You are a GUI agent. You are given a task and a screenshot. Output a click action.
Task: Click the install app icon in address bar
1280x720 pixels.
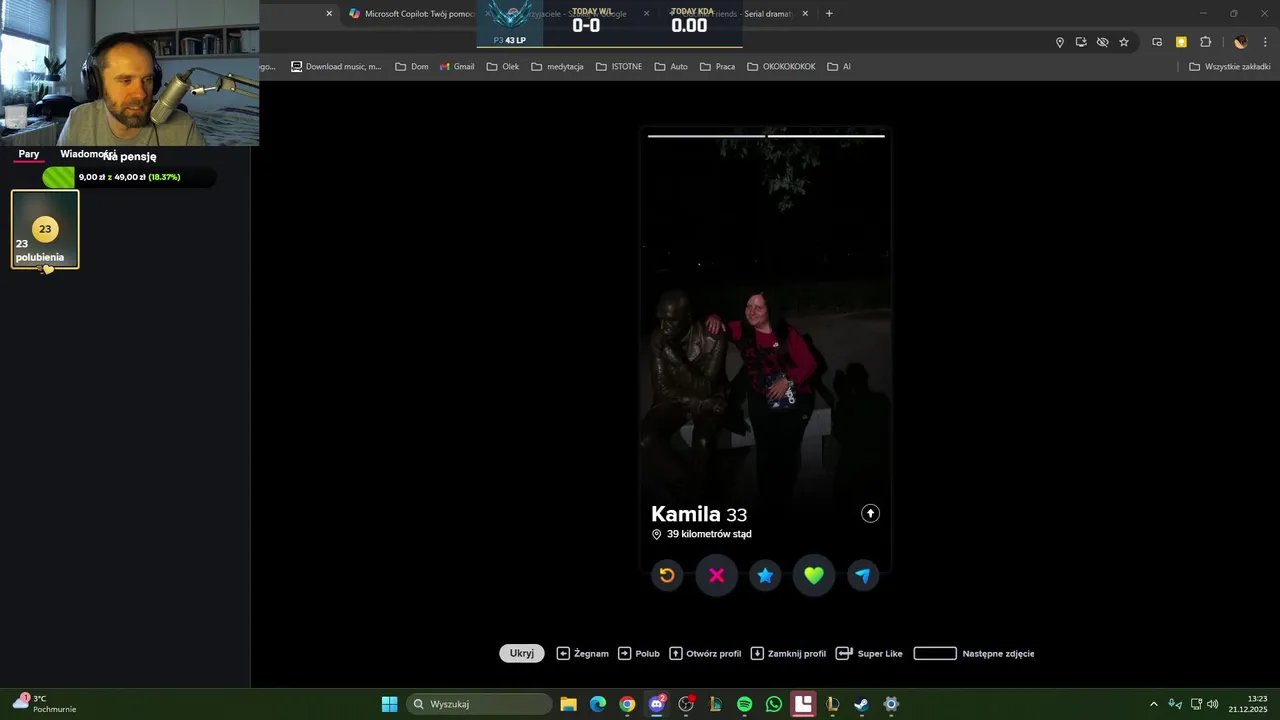(1081, 42)
